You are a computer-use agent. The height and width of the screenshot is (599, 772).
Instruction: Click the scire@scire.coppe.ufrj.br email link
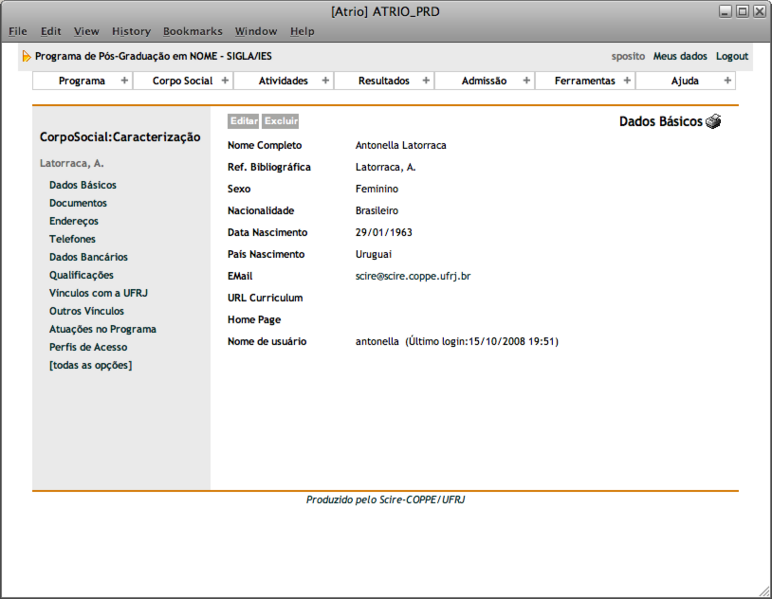[413, 276]
